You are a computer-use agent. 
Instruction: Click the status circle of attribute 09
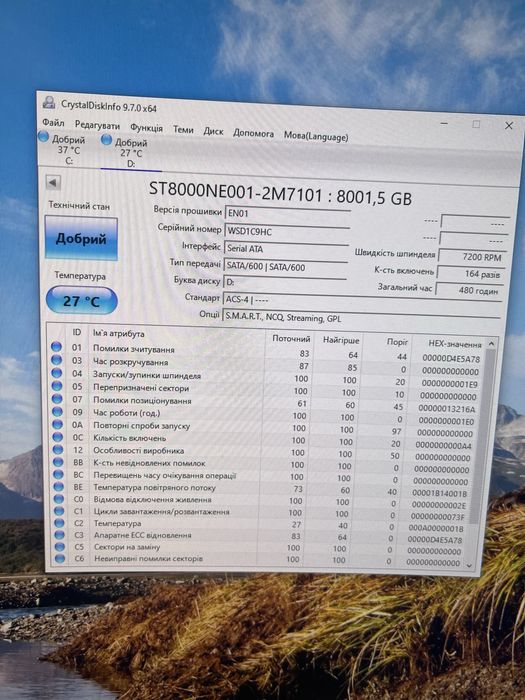pyautogui.click(x=57, y=411)
